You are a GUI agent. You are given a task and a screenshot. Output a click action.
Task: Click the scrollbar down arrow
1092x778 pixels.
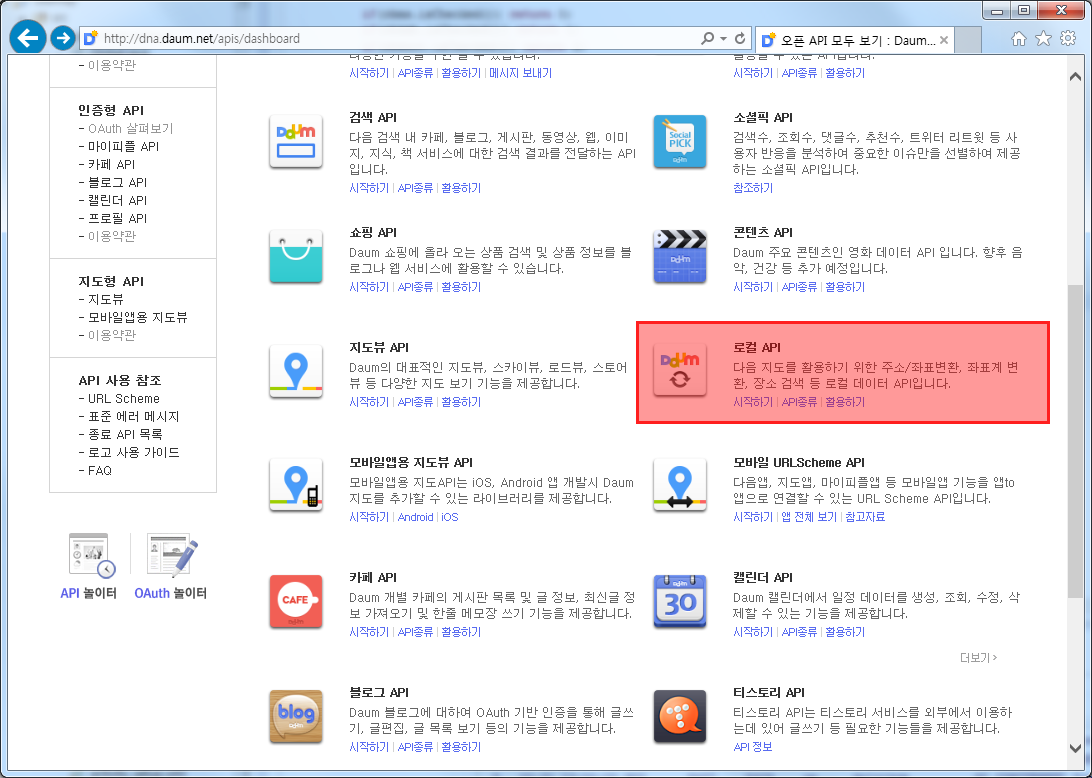coord(1075,747)
